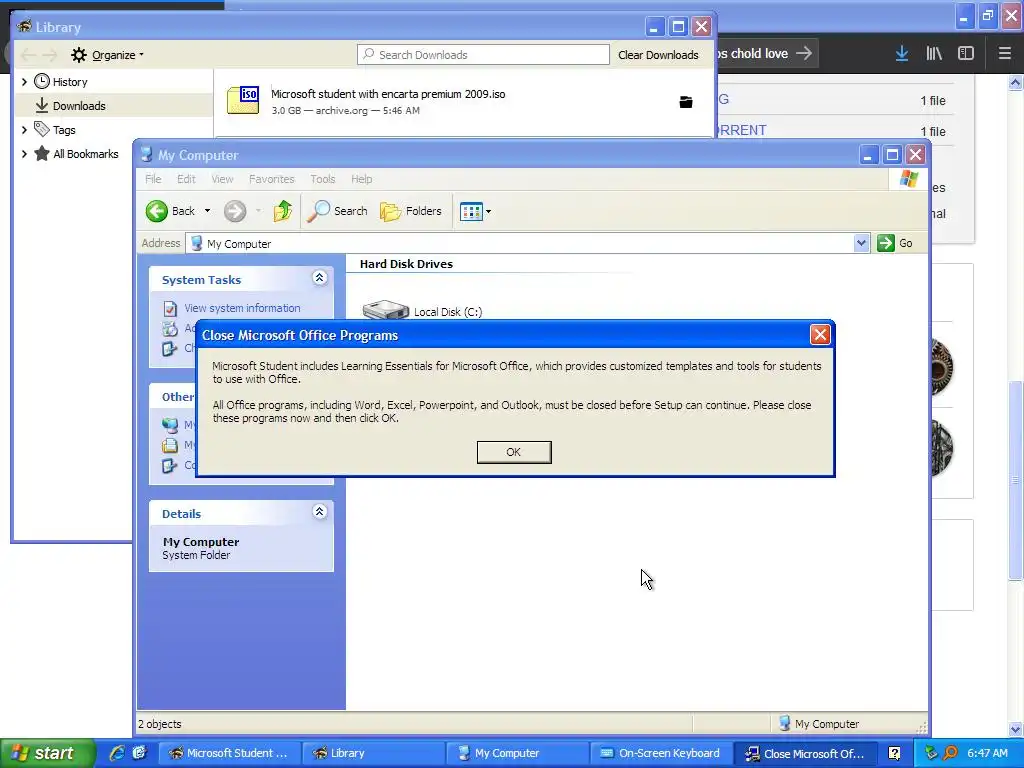
Task: Click the Start button
Action: point(47,753)
